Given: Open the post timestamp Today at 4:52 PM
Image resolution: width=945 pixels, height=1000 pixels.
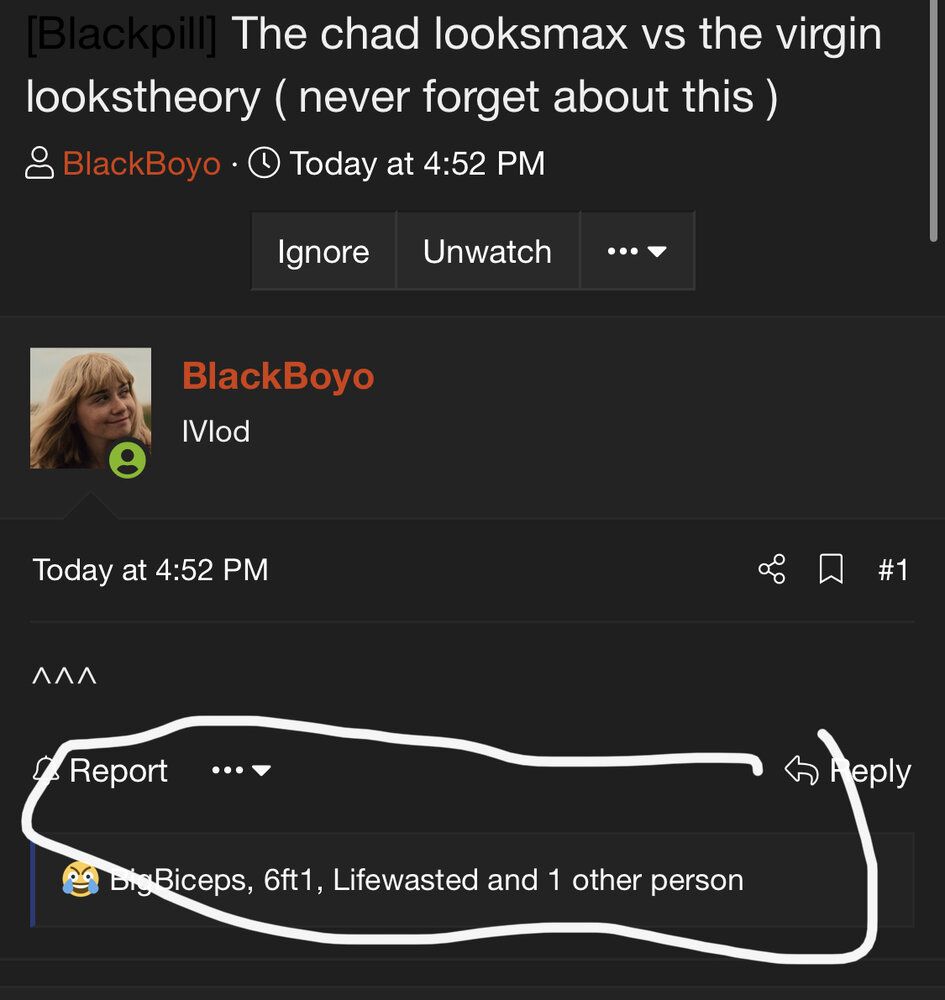Looking at the screenshot, I should point(150,570).
